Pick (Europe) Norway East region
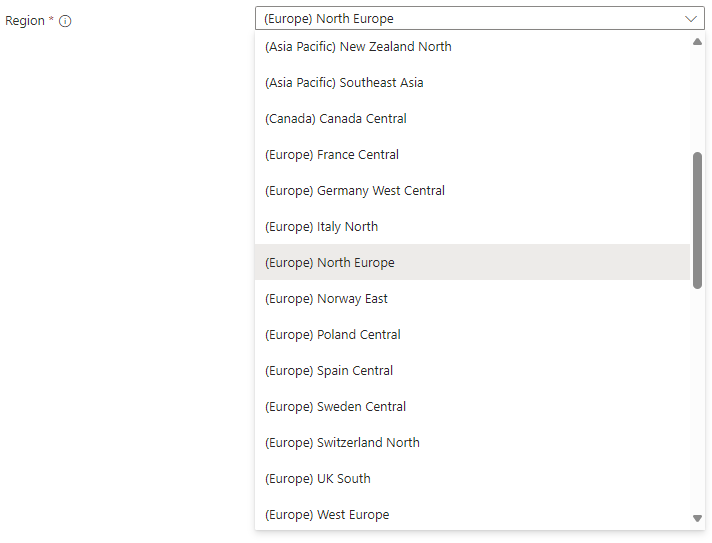 point(472,298)
